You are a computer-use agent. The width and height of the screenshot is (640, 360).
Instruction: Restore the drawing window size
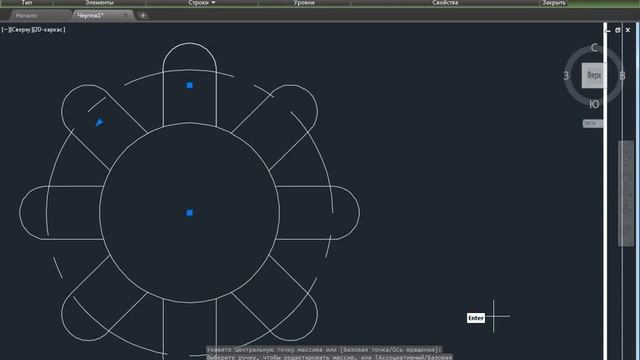click(618, 30)
